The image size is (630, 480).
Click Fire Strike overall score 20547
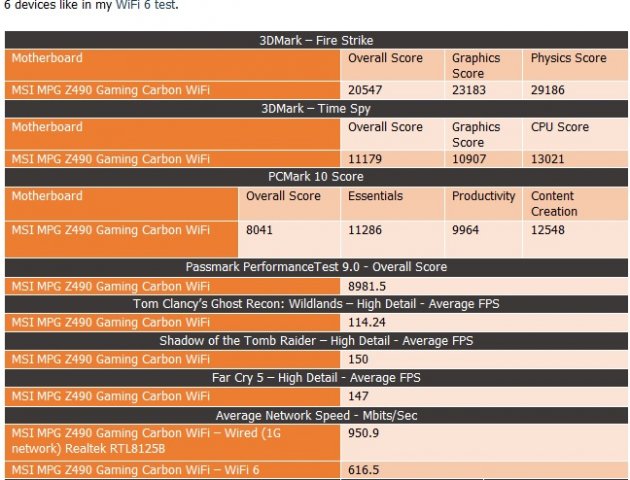click(x=365, y=90)
